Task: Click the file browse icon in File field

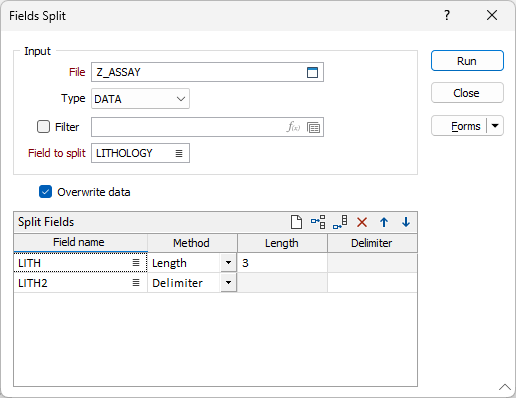Action: (x=312, y=72)
